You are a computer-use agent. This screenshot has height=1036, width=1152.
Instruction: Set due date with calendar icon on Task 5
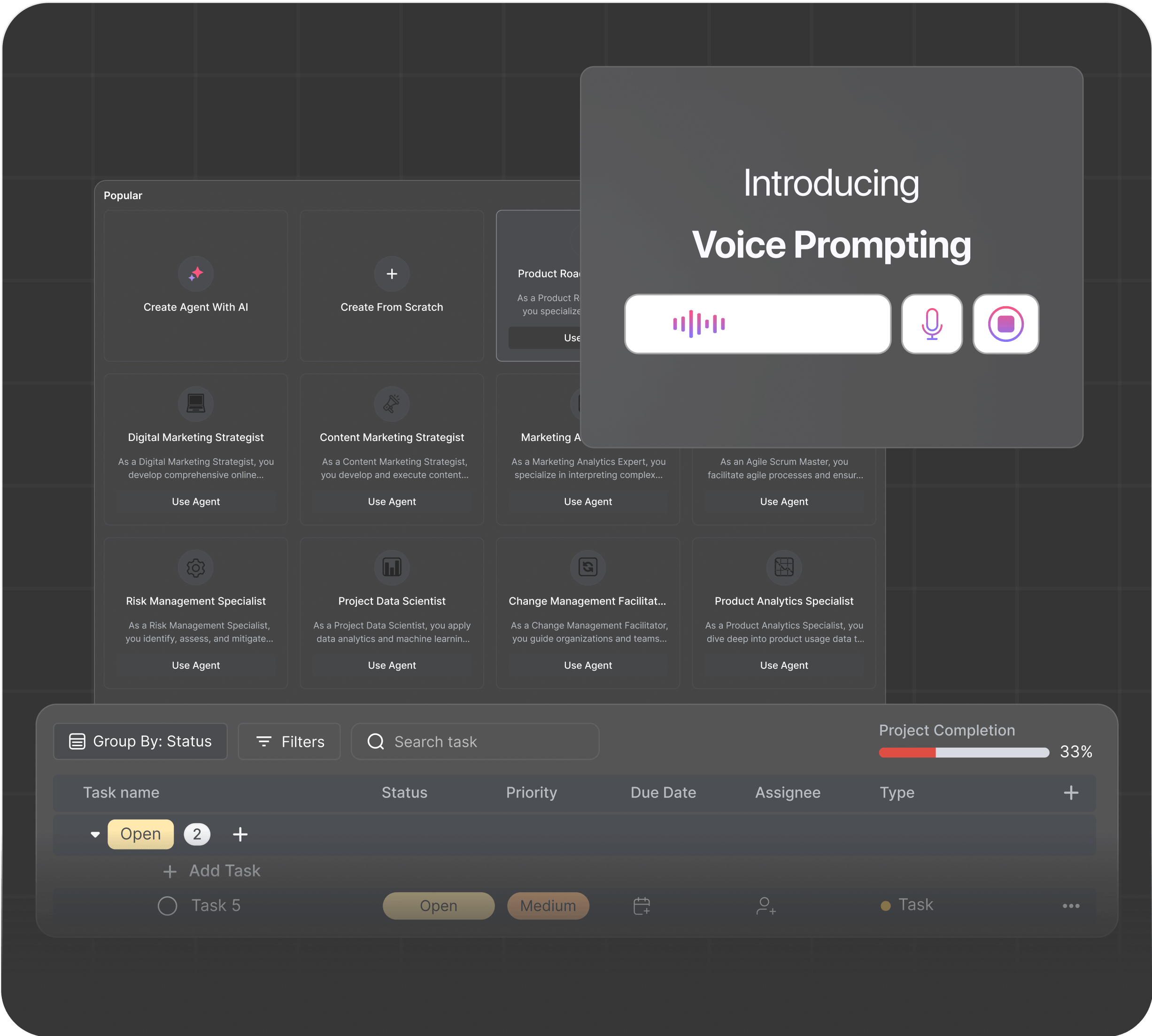point(642,905)
